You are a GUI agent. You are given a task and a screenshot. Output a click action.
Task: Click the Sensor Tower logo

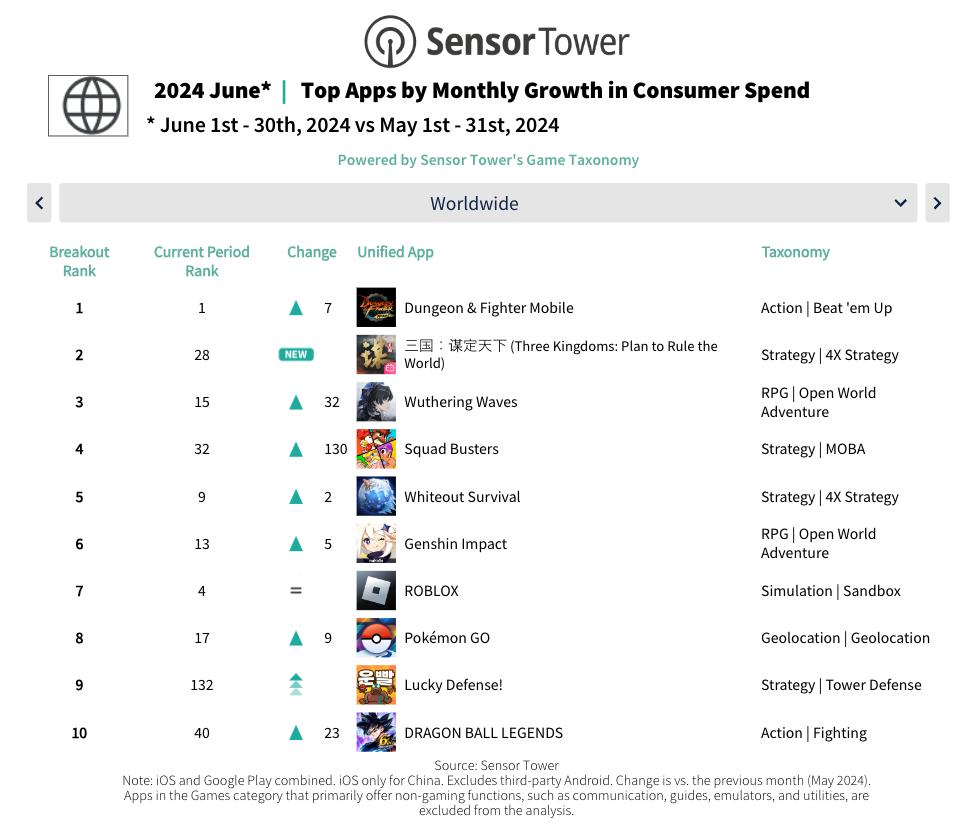coord(496,42)
